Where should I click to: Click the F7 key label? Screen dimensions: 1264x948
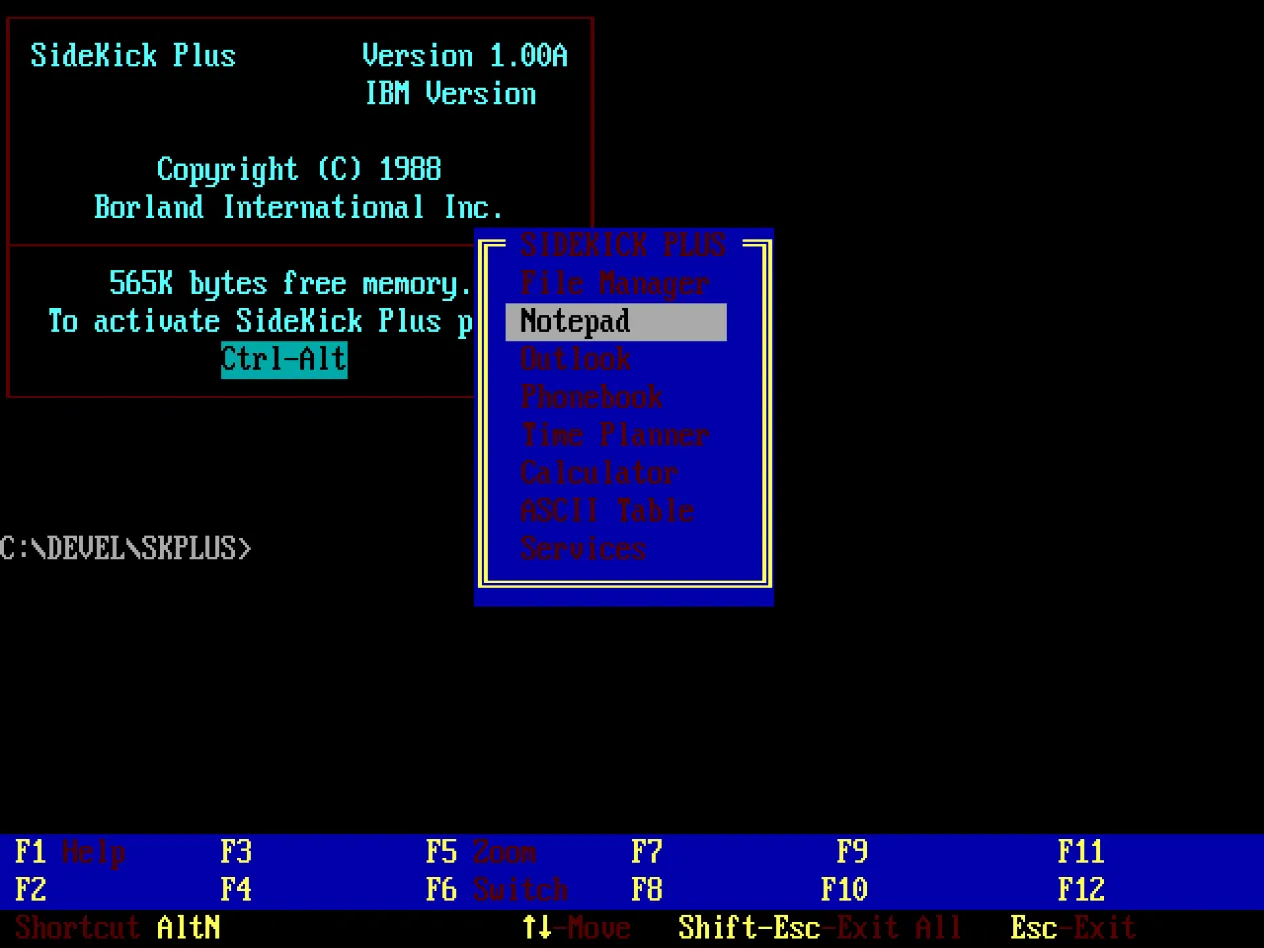[647, 853]
